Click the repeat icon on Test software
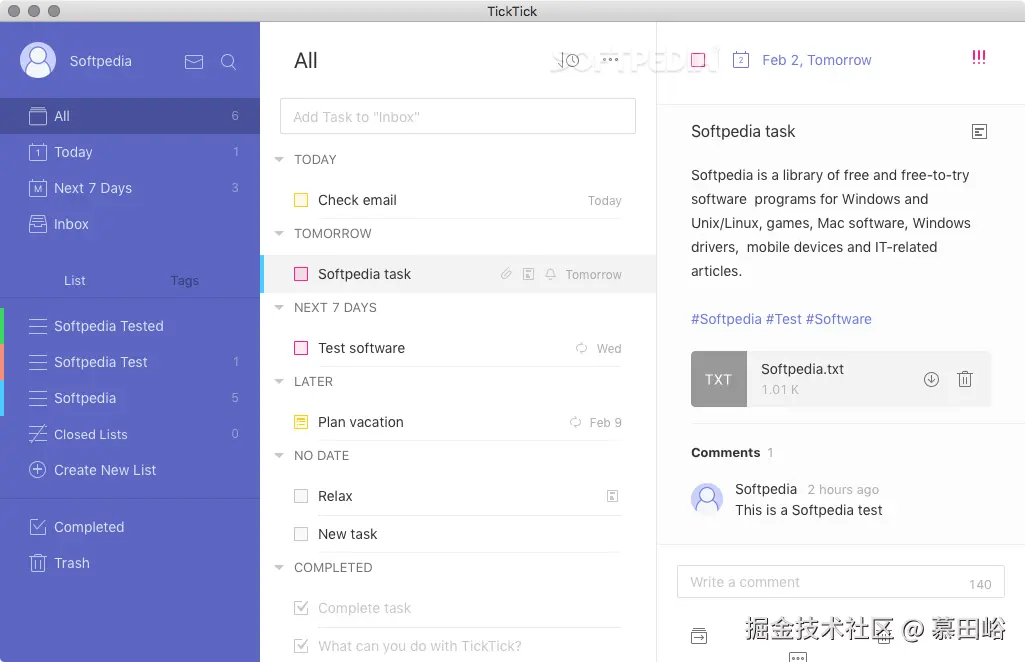This screenshot has height=662, width=1025. [x=581, y=348]
